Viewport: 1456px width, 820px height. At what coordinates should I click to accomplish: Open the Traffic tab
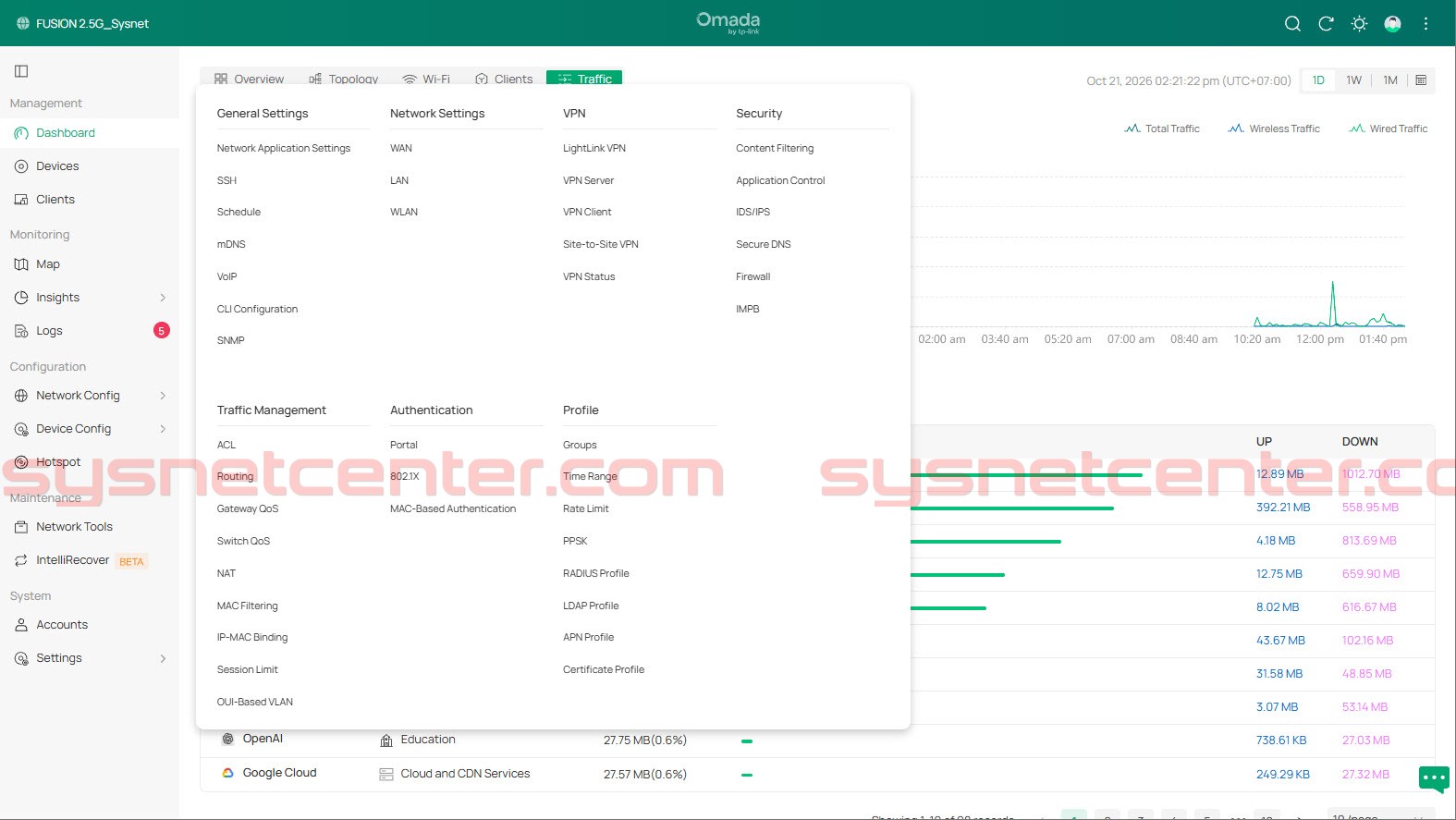[584, 79]
